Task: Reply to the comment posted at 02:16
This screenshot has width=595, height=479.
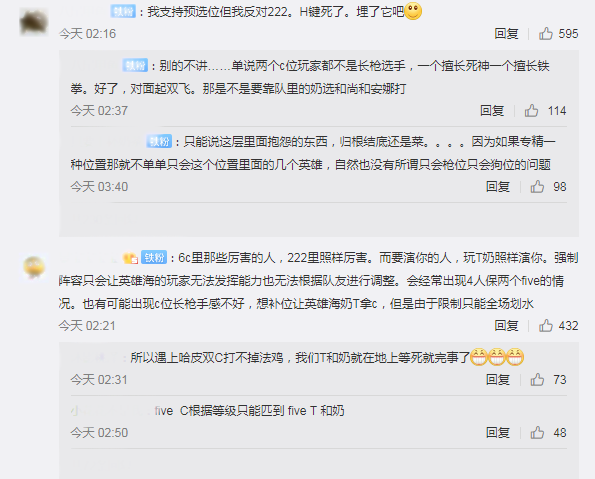Action: pyautogui.click(x=506, y=33)
